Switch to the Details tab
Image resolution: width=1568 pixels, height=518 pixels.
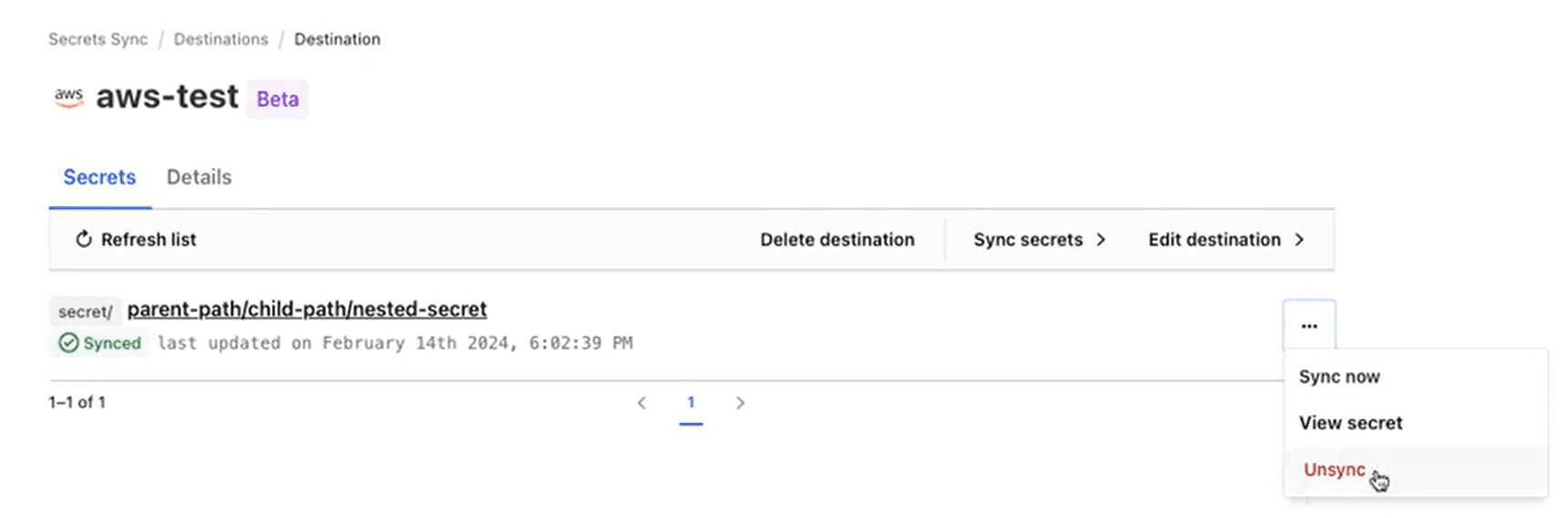(199, 177)
